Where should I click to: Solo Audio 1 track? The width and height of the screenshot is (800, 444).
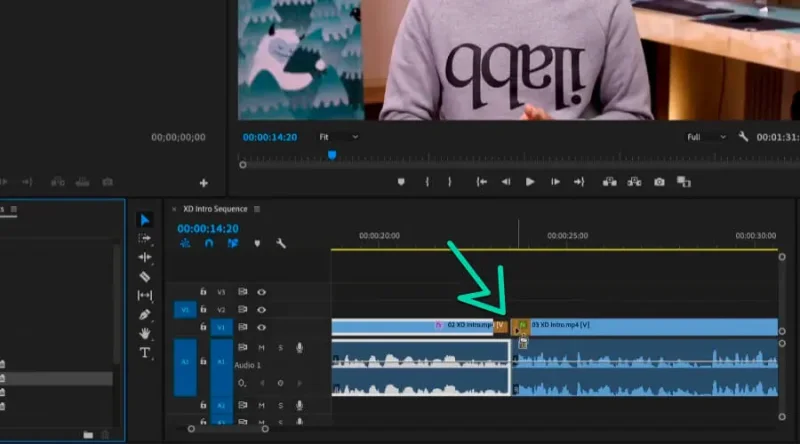[x=281, y=348]
